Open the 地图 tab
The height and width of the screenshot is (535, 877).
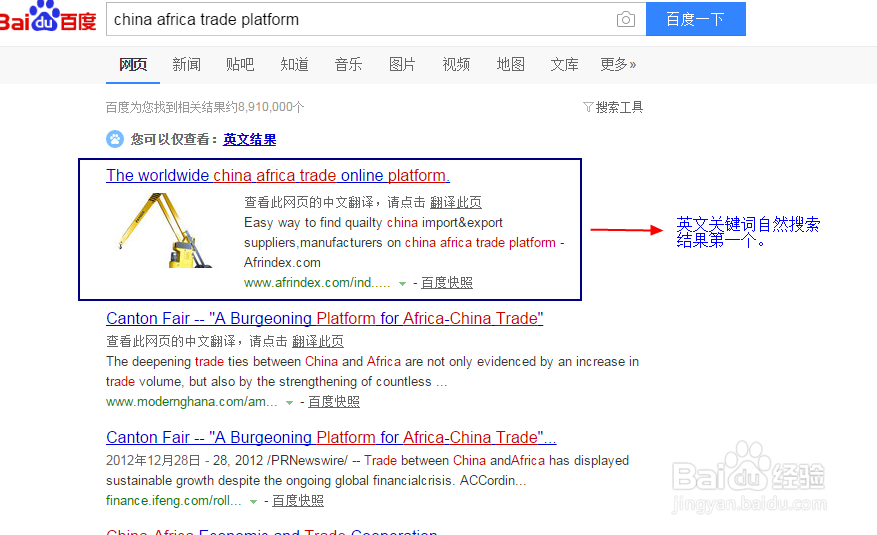510,64
